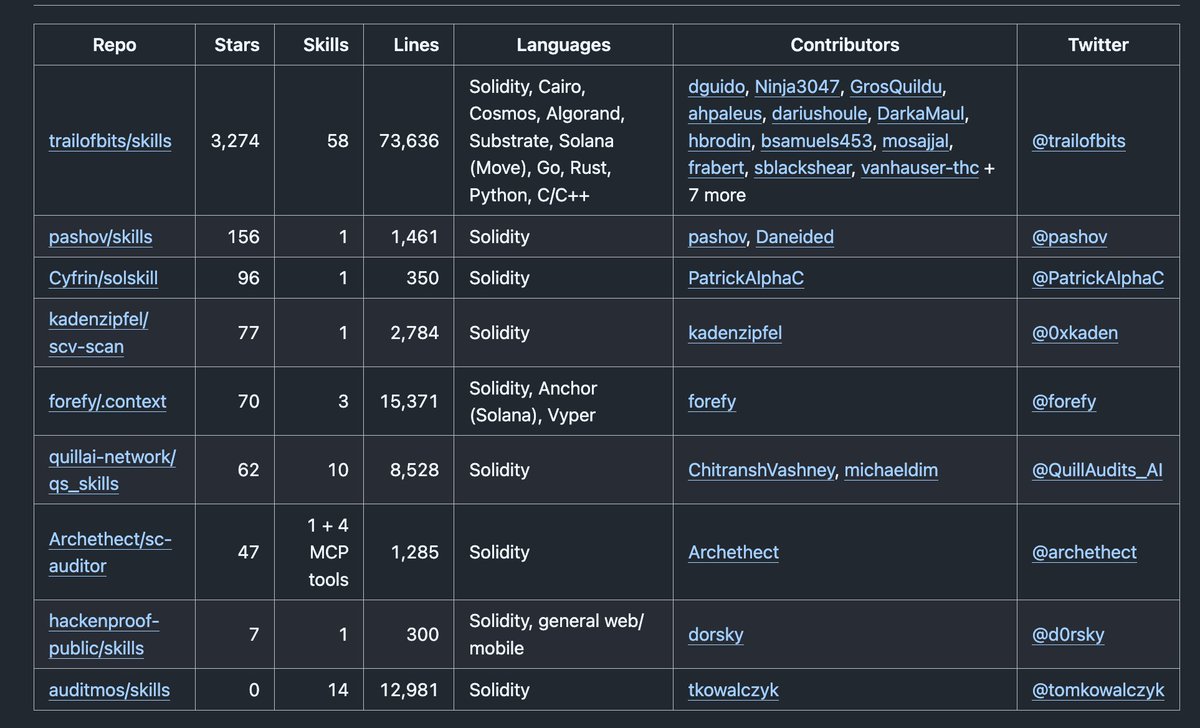Open the PatrickAlphaC contributor link
1200x728 pixels.
pos(746,278)
